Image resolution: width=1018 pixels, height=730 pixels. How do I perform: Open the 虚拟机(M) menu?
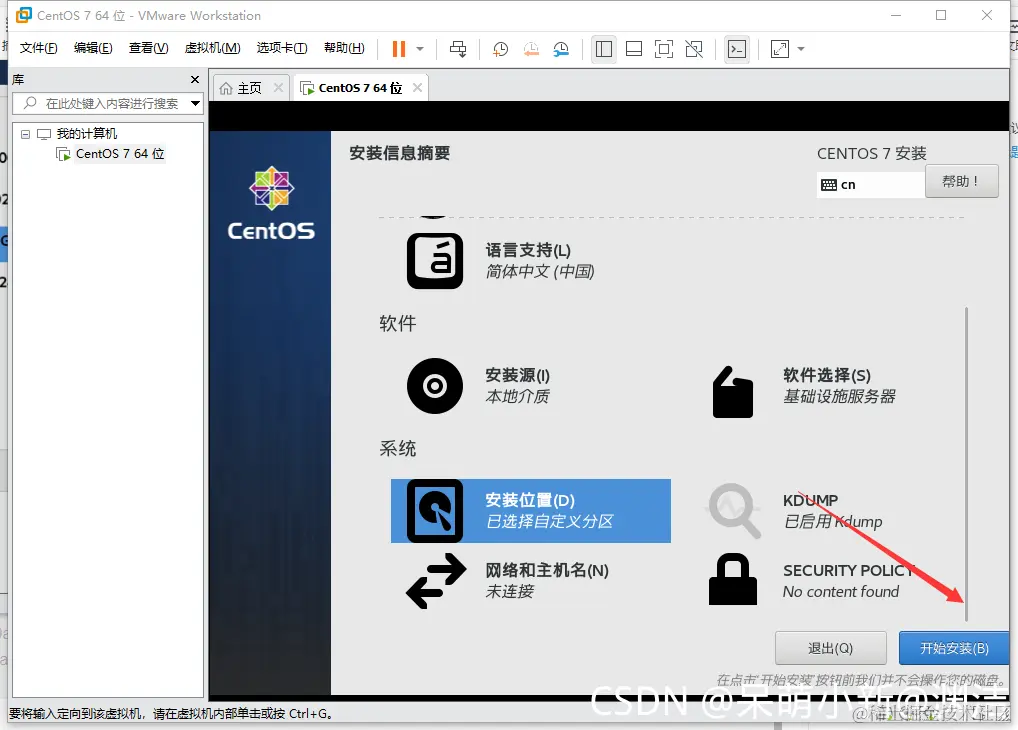coord(212,48)
